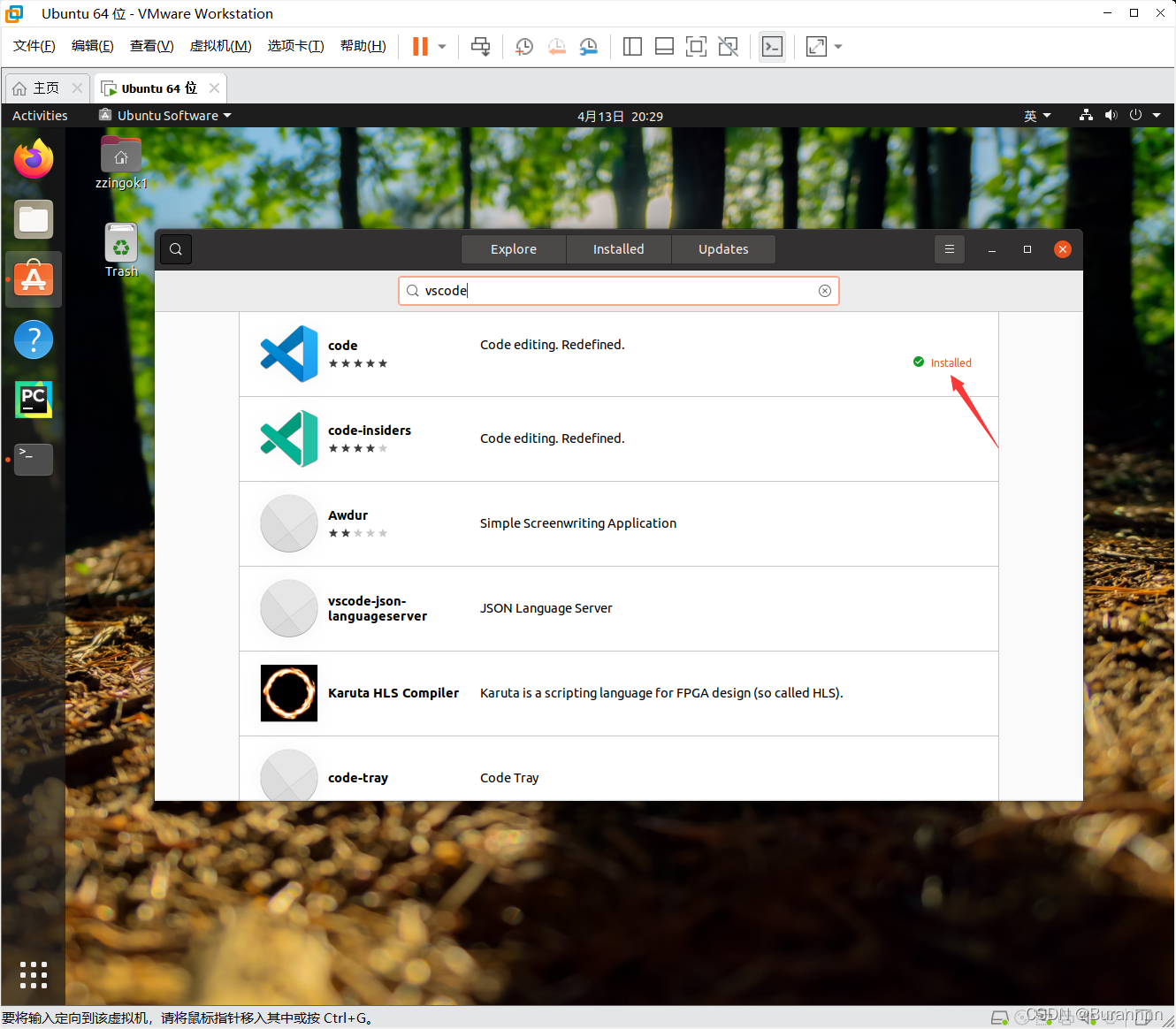The height and width of the screenshot is (1029, 1176).
Task: Click the Installed label on code row
Action: coord(951,362)
